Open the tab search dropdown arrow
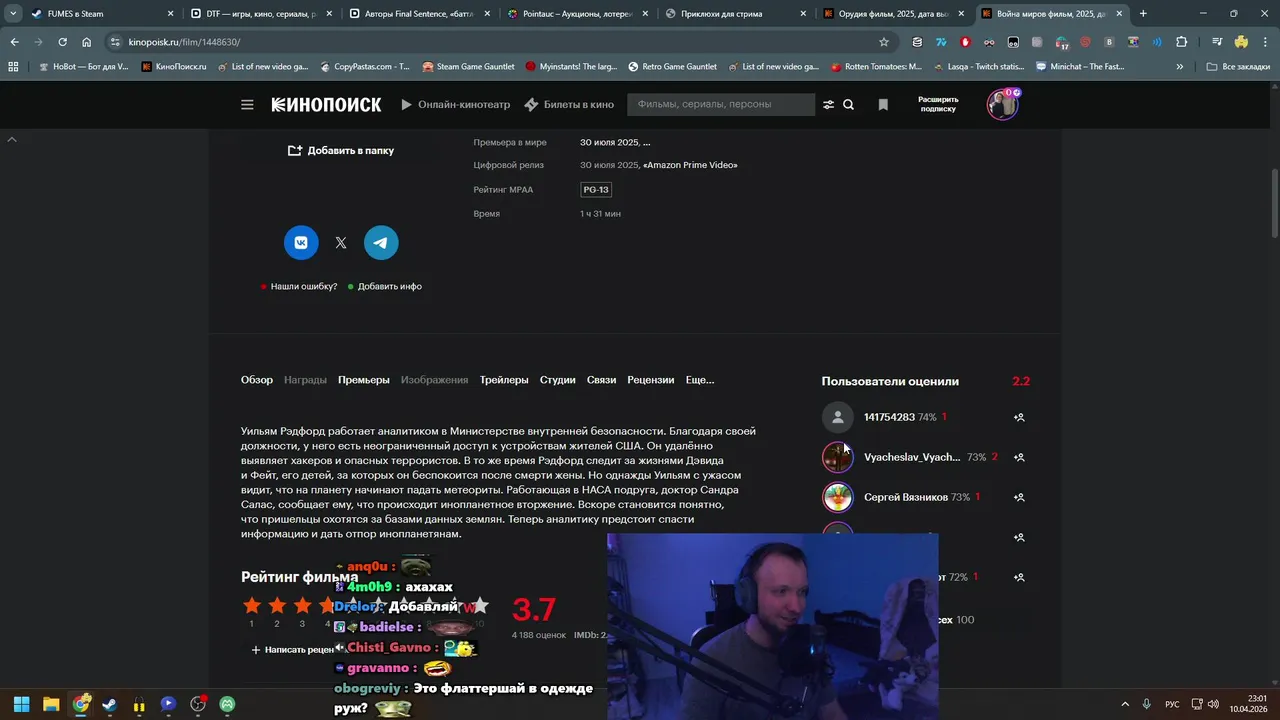This screenshot has width=1280, height=720. coord(13,14)
